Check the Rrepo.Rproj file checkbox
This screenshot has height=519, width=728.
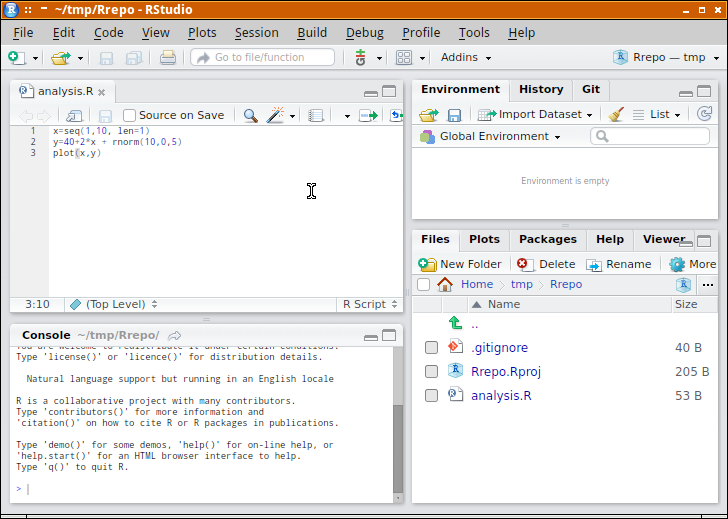[x=431, y=371]
